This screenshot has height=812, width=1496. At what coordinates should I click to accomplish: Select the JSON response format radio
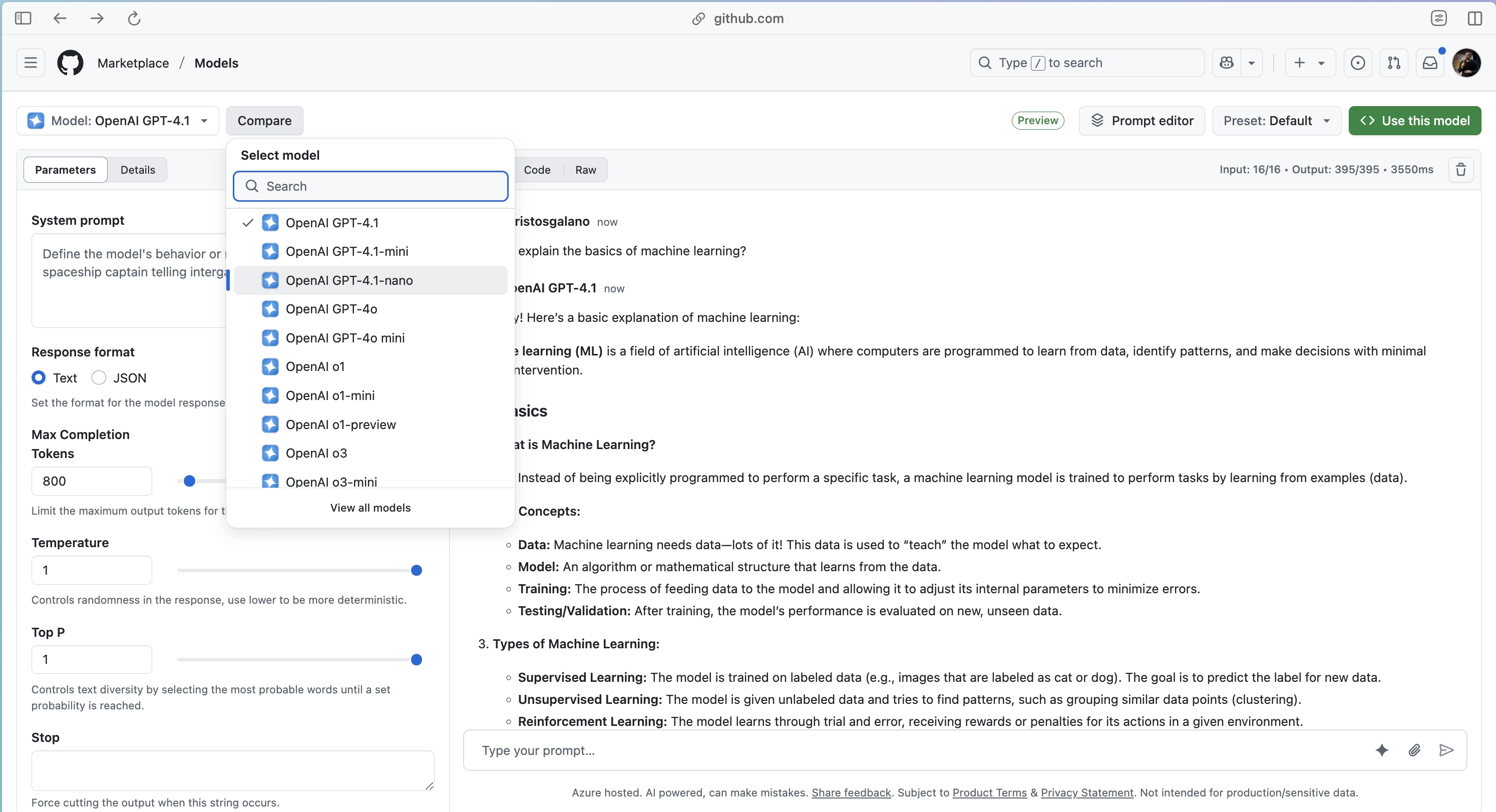(99, 378)
